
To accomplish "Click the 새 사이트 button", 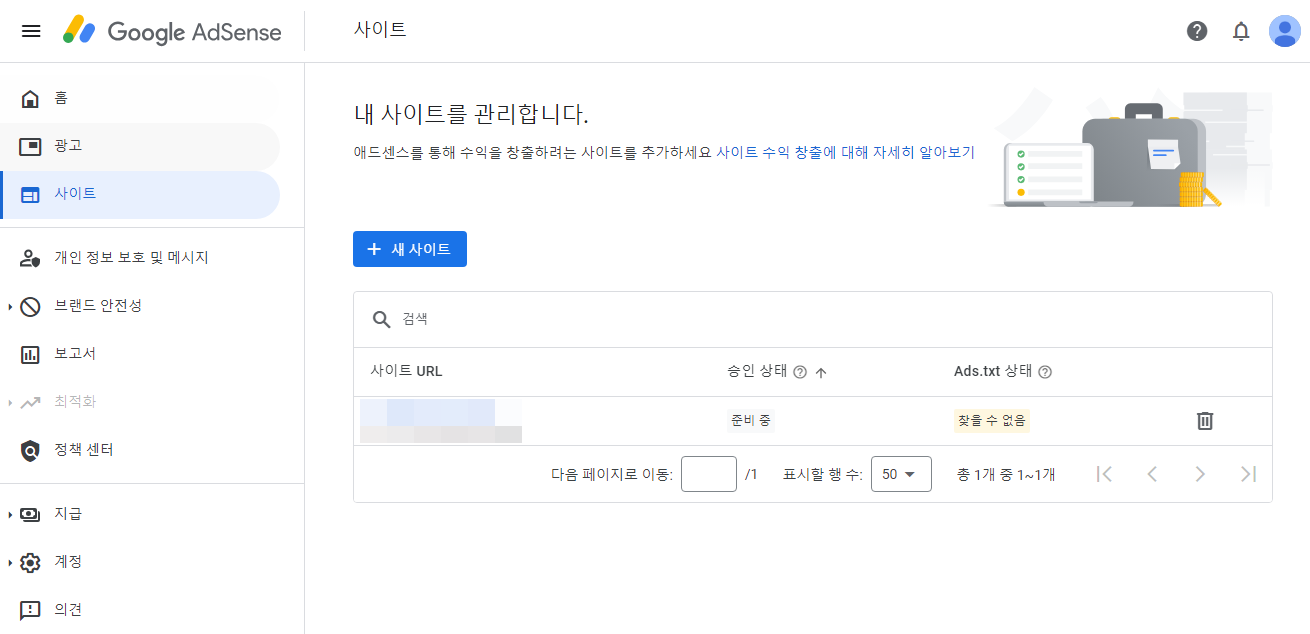I will [x=410, y=249].
